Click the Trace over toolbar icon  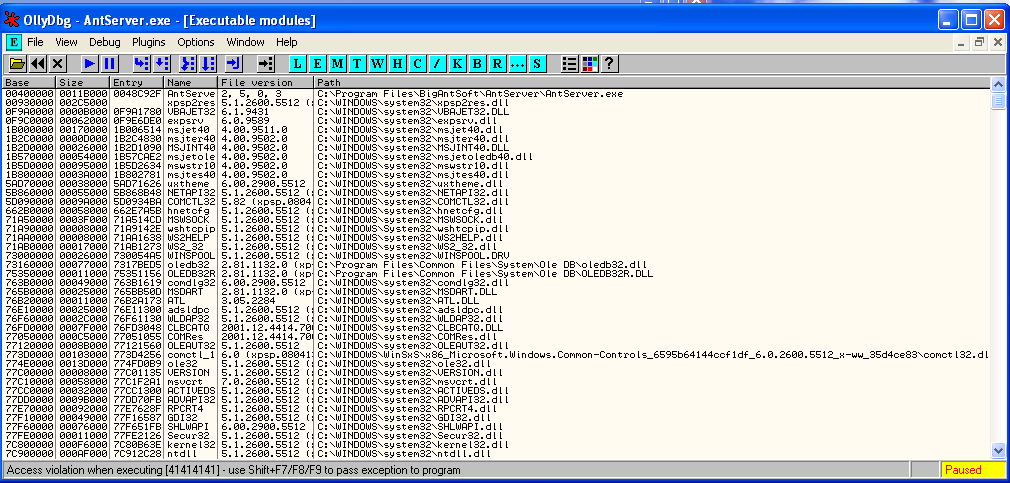pyautogui.click(x=207, y=63)
